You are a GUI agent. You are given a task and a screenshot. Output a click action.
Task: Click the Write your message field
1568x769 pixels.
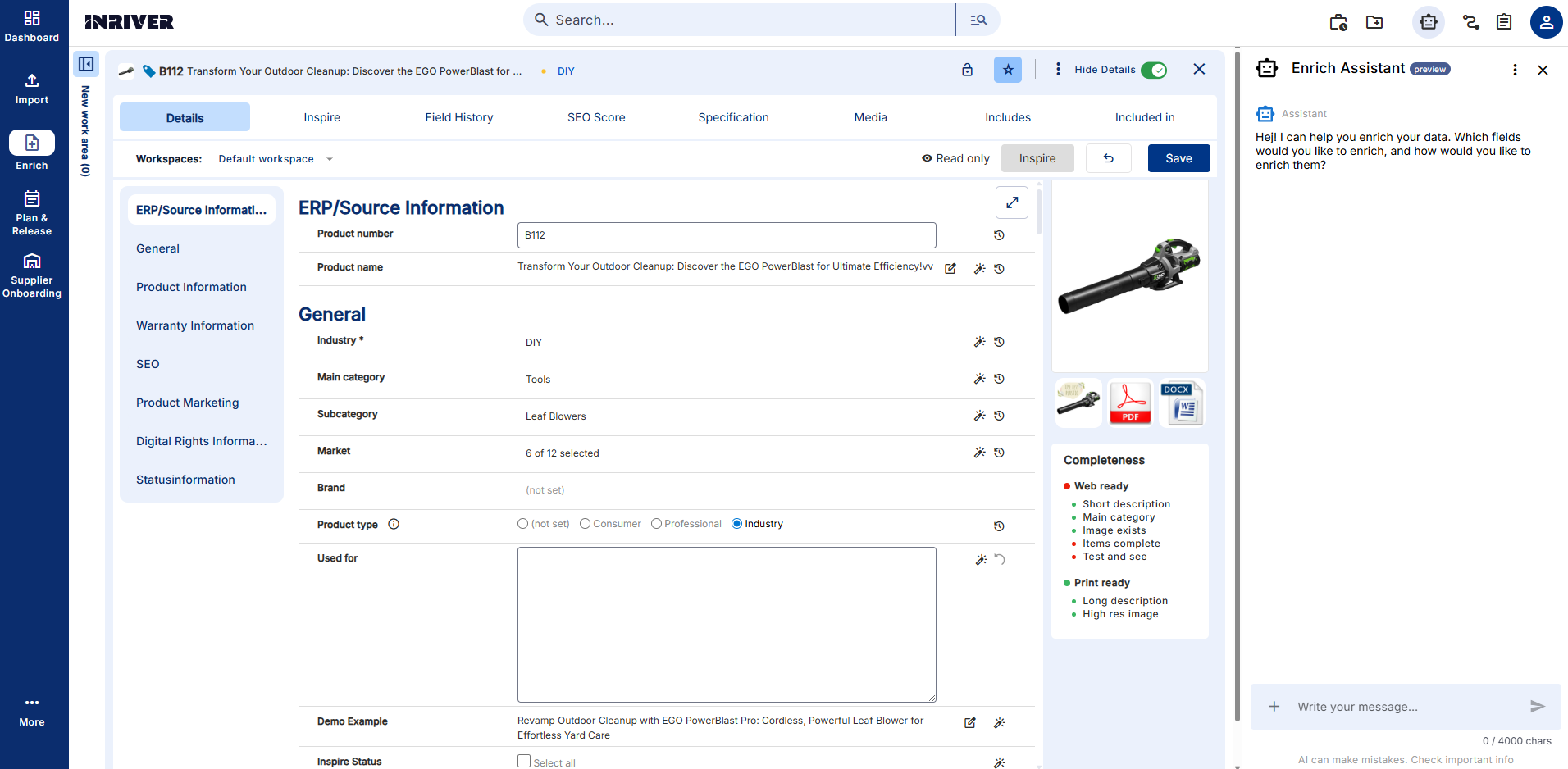(x=1406, y=707)
